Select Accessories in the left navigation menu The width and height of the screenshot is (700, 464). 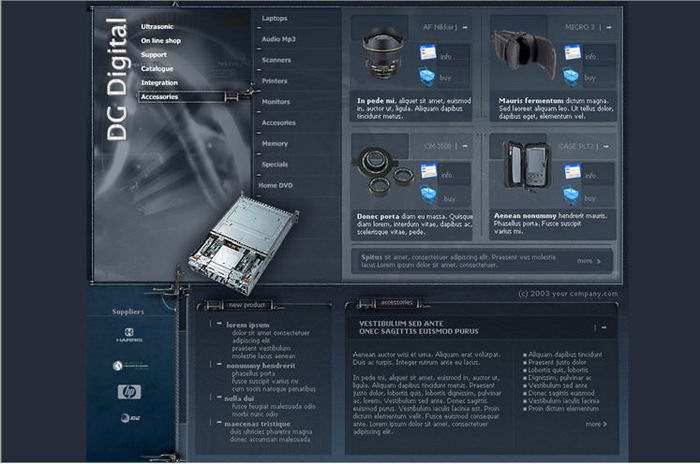pyautogui.click(x=160, y=97)
